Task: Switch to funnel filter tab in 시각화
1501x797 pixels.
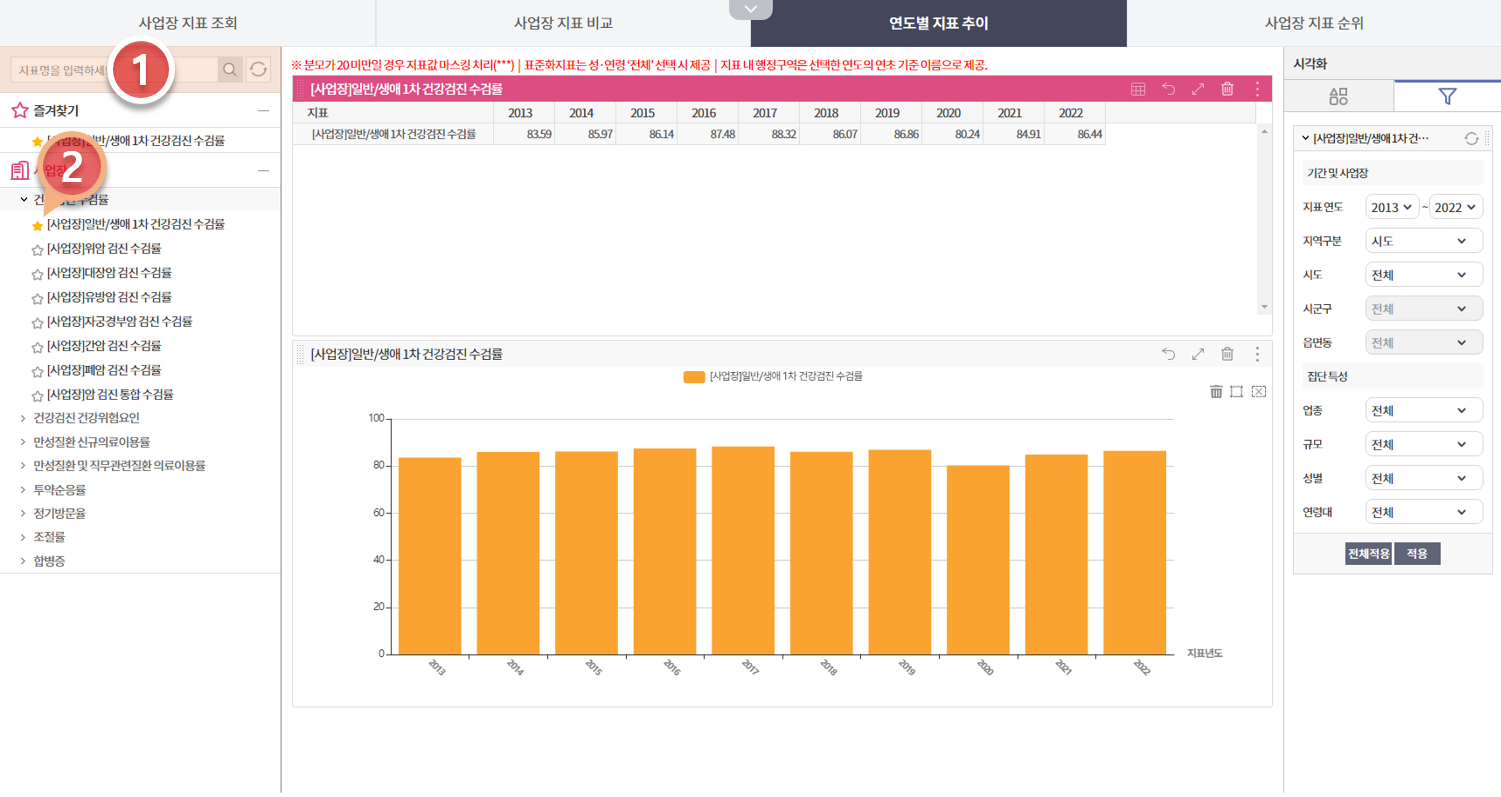Action: click(1447, 96)
